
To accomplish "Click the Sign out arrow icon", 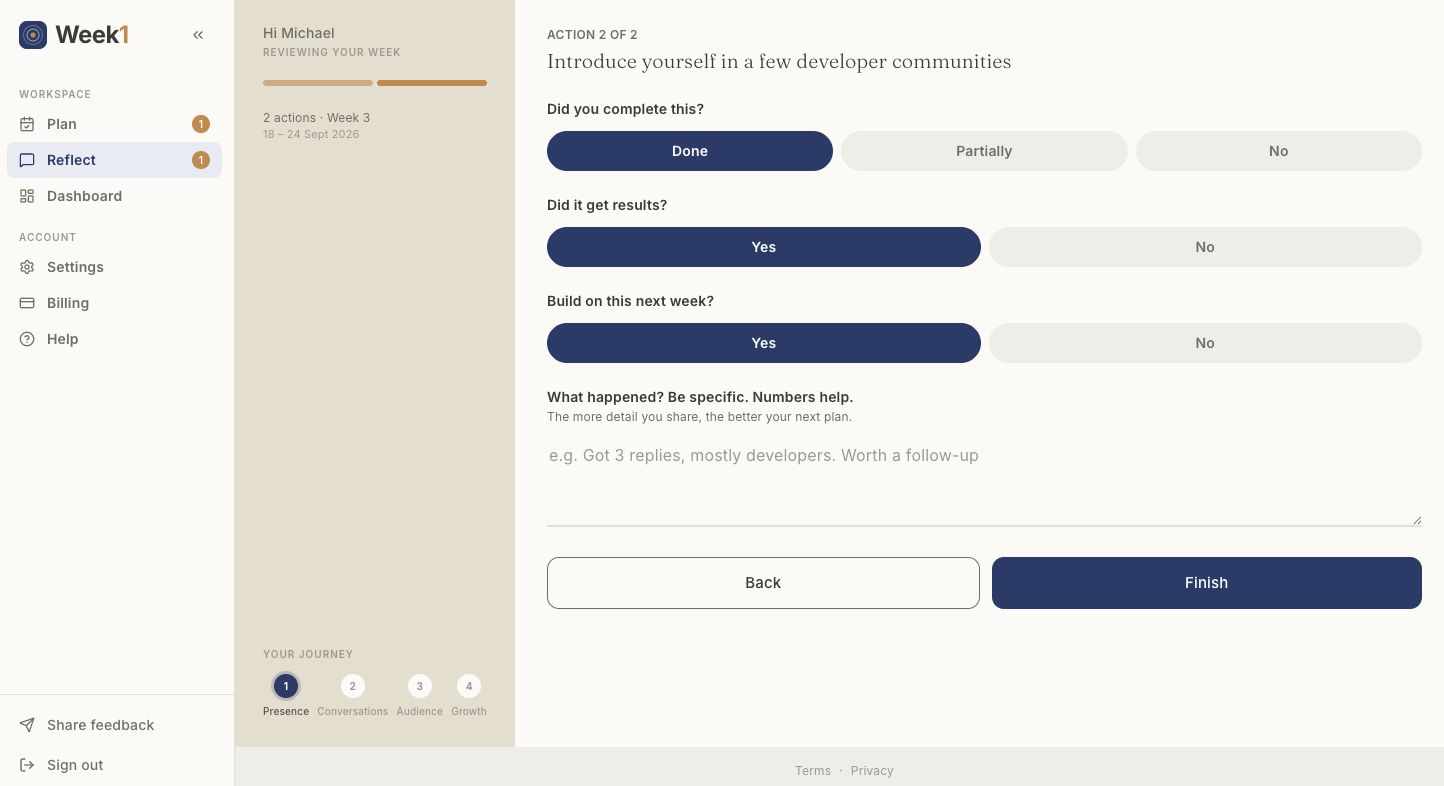I will (27, 765).
